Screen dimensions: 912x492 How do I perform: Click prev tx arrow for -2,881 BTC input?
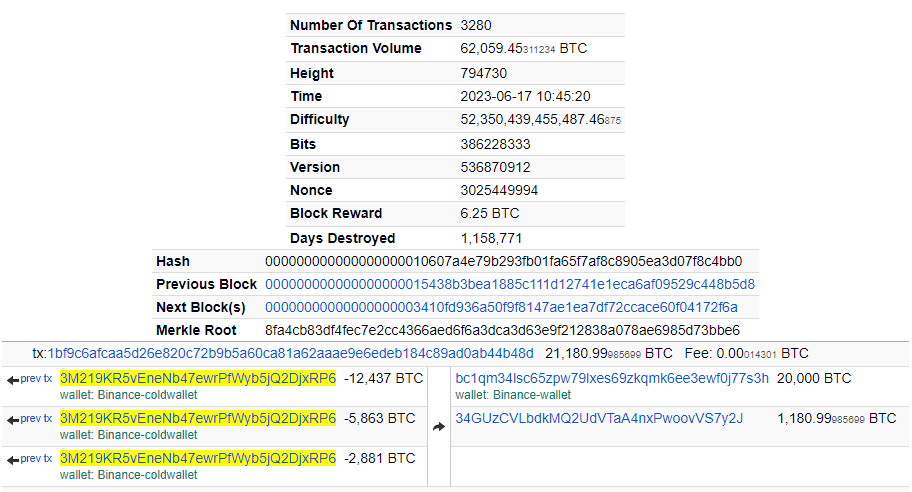tap(29, 459)
